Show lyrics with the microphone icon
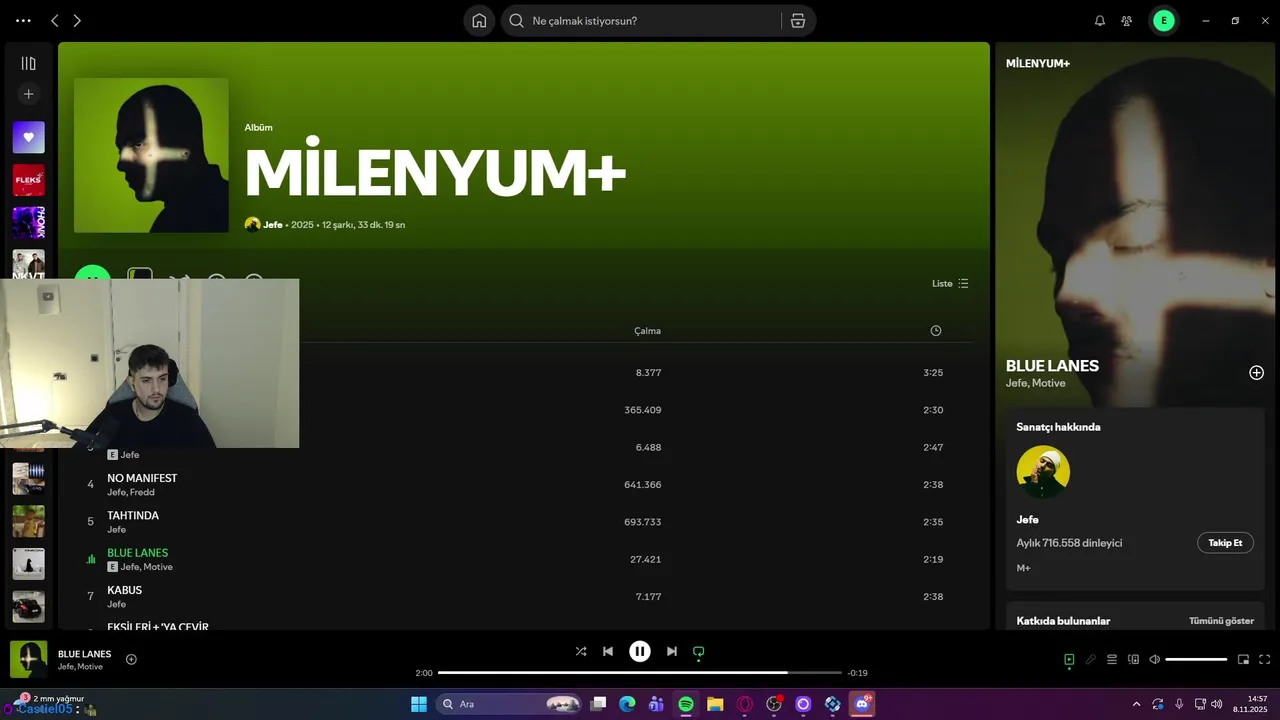The width and height of the screenshot is (1280, 720). (1091, 659)
